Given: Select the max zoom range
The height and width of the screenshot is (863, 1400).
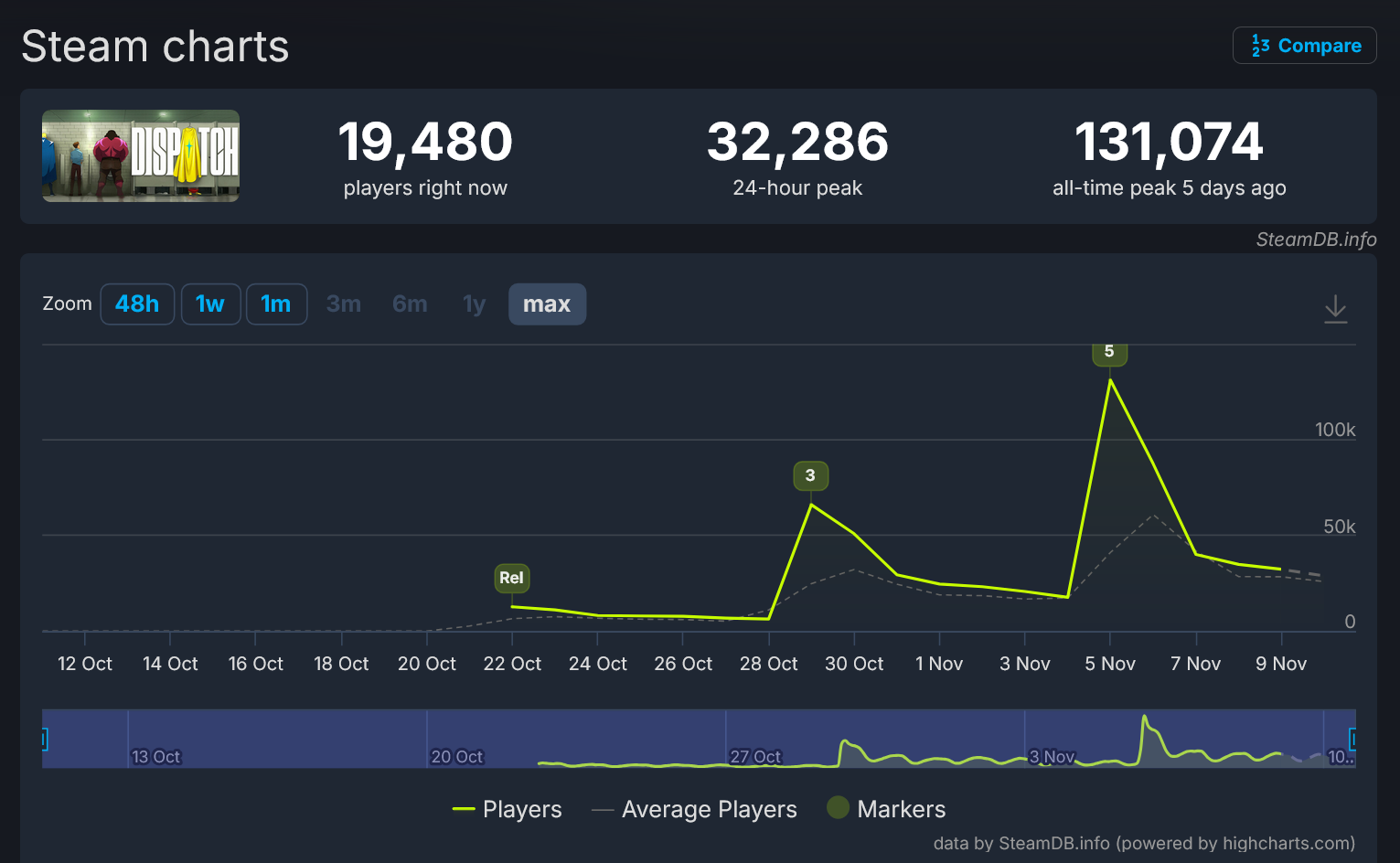Looking at the screenshot, I should pos(547,304).
